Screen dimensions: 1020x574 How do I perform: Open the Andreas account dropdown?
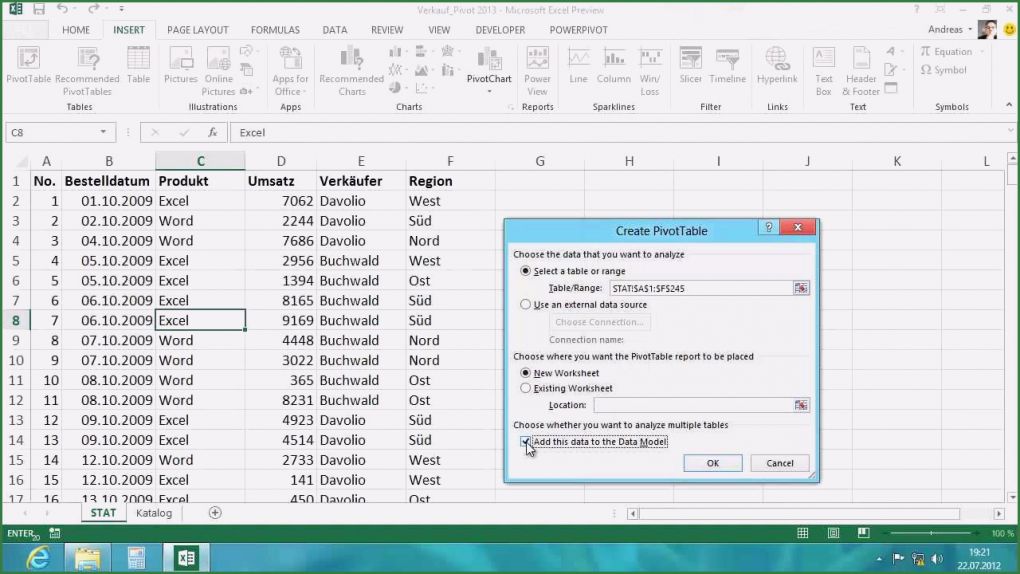pos(969,29)
